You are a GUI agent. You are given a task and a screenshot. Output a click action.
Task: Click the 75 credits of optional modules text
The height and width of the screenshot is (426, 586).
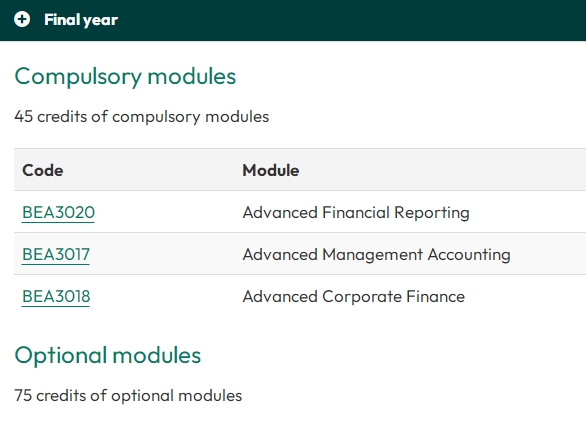tap(128, 395)
